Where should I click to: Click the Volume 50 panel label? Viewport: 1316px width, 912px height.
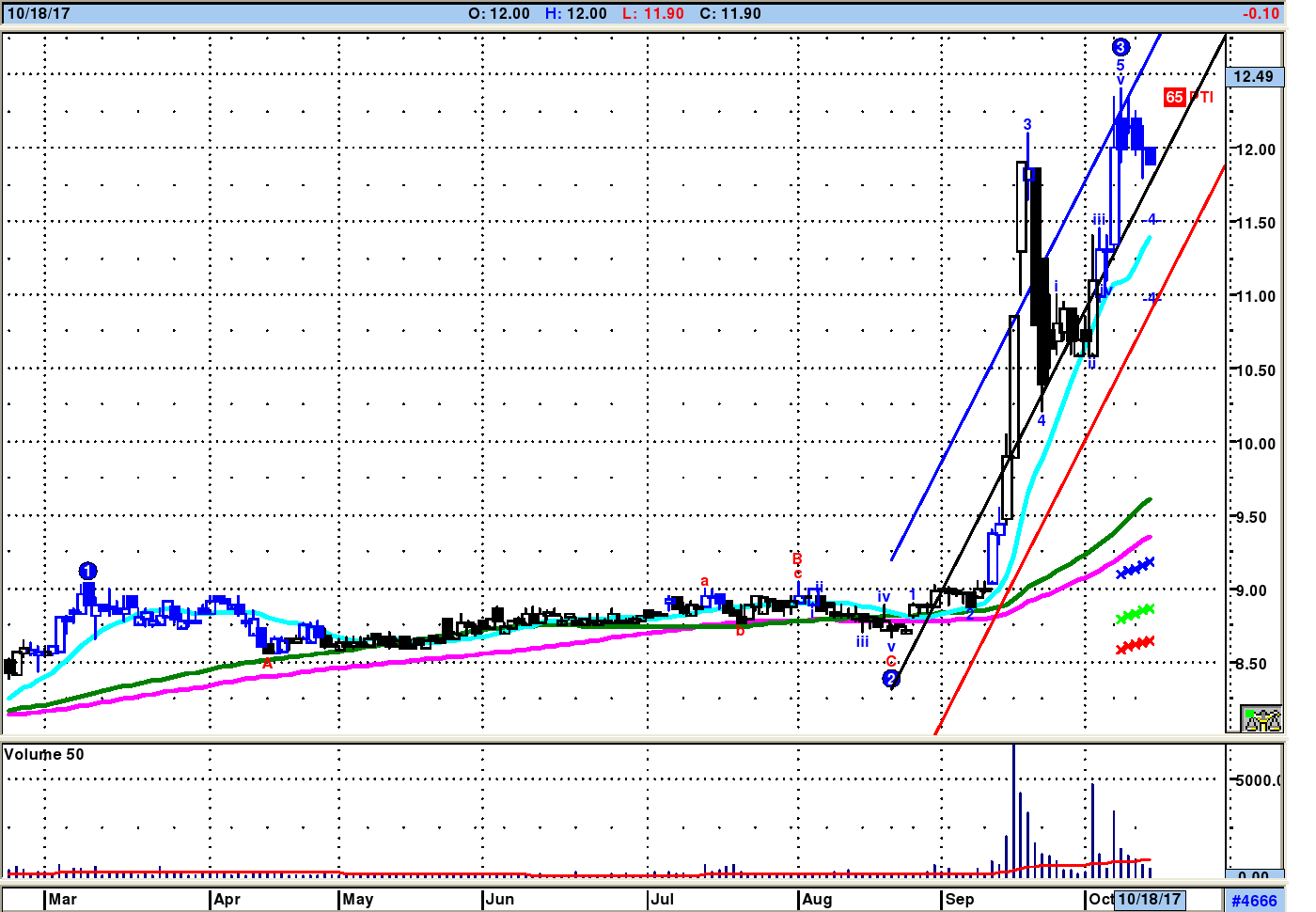click(x=44, y=754)
